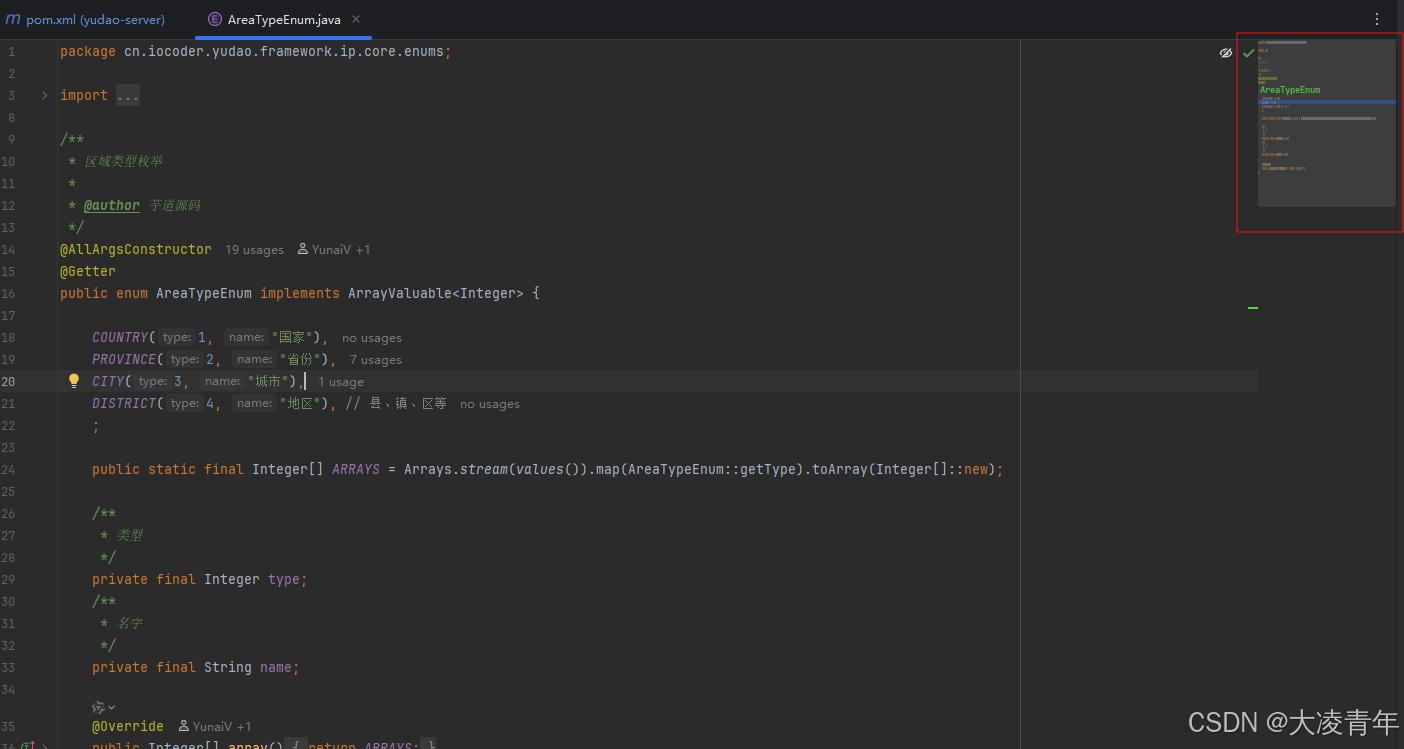
Task: Click the enum icon on AreaTypeEnum.java tab
Action: tap(213, 18)
